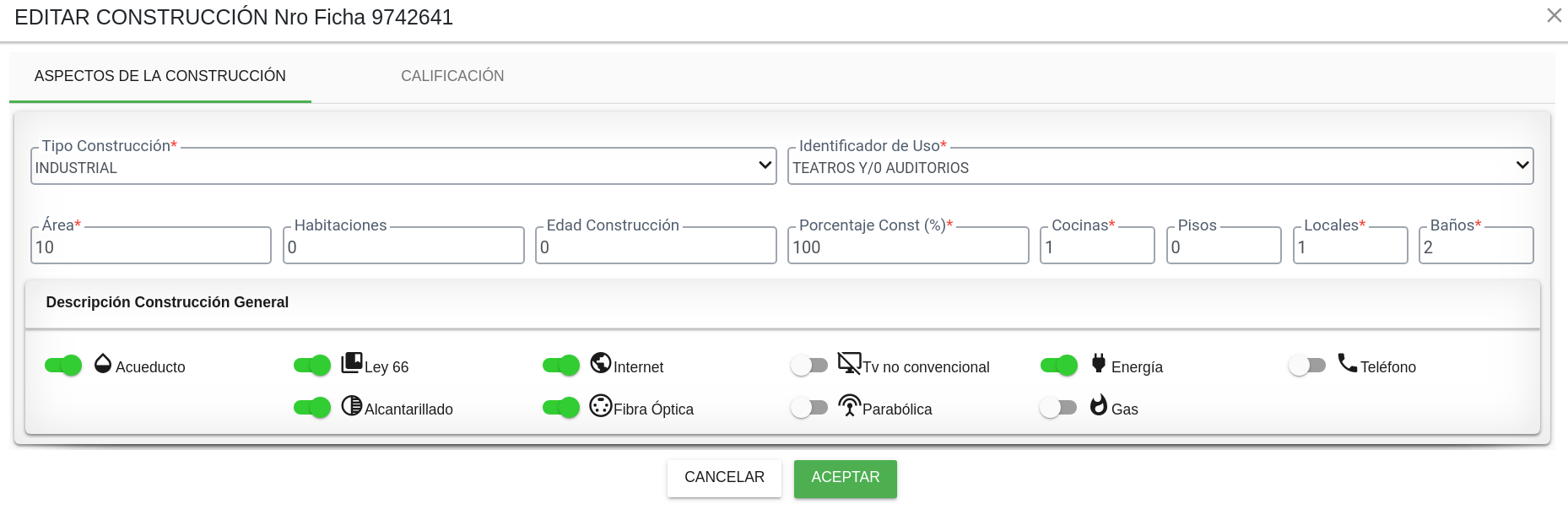1568x515 pixels.
Task: Click the Descripción Construcción General heading
Action: coord(167,302)
